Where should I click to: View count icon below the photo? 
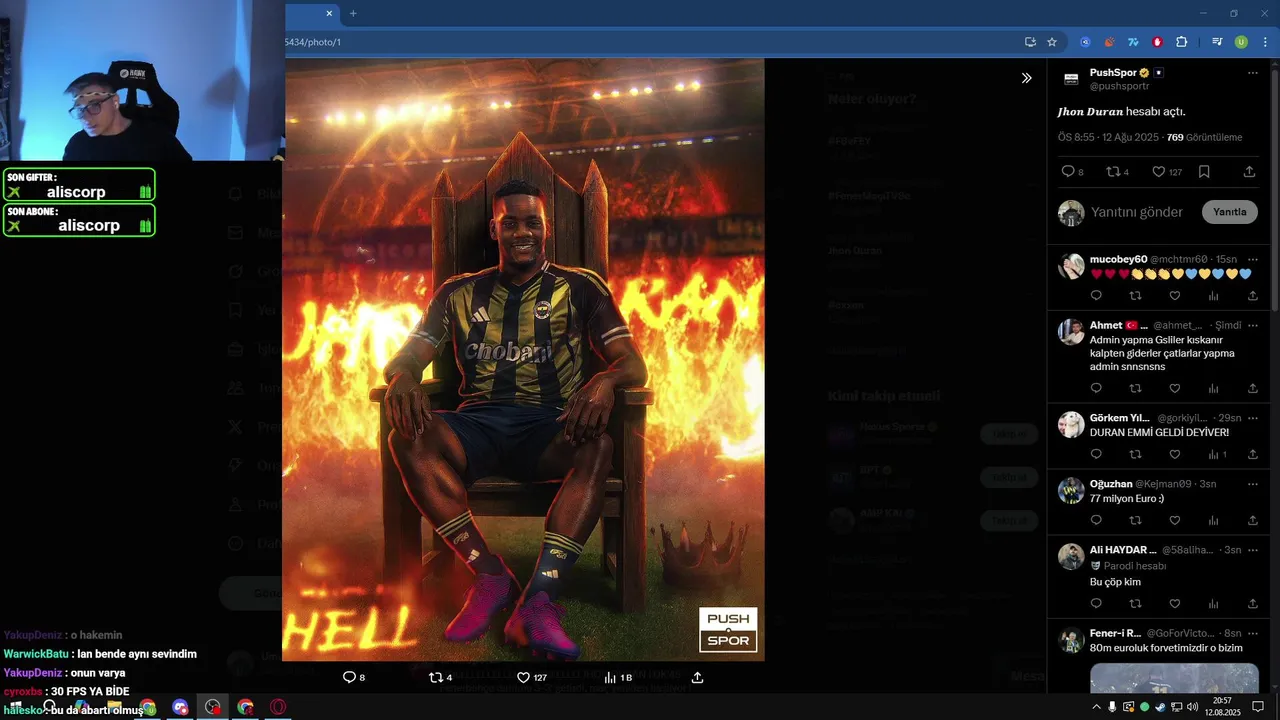[610, 677]
